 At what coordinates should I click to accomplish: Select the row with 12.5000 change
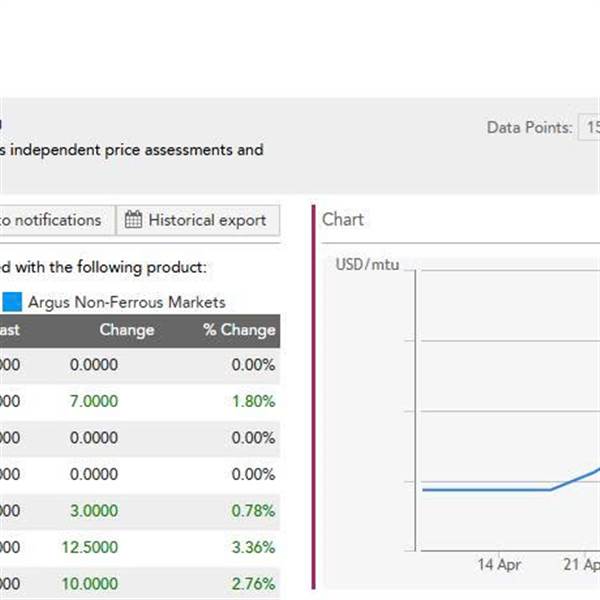pyautogui.click(x=140, y=547)
